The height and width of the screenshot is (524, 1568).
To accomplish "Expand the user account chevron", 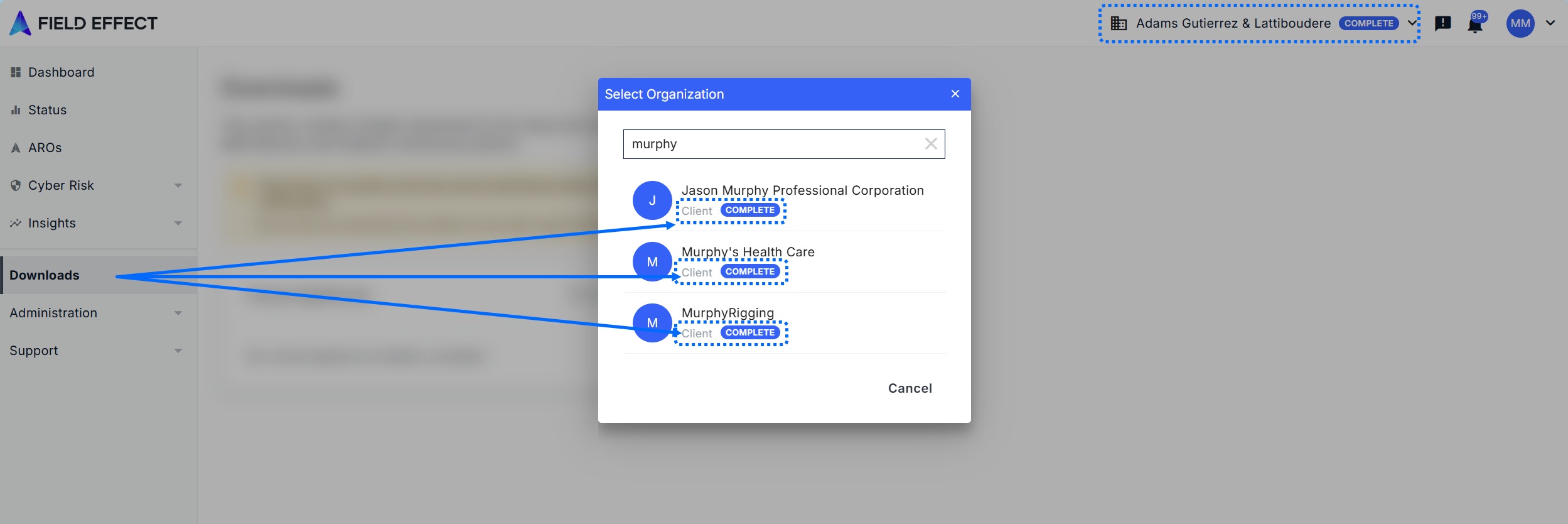I will pos(1550,23).
